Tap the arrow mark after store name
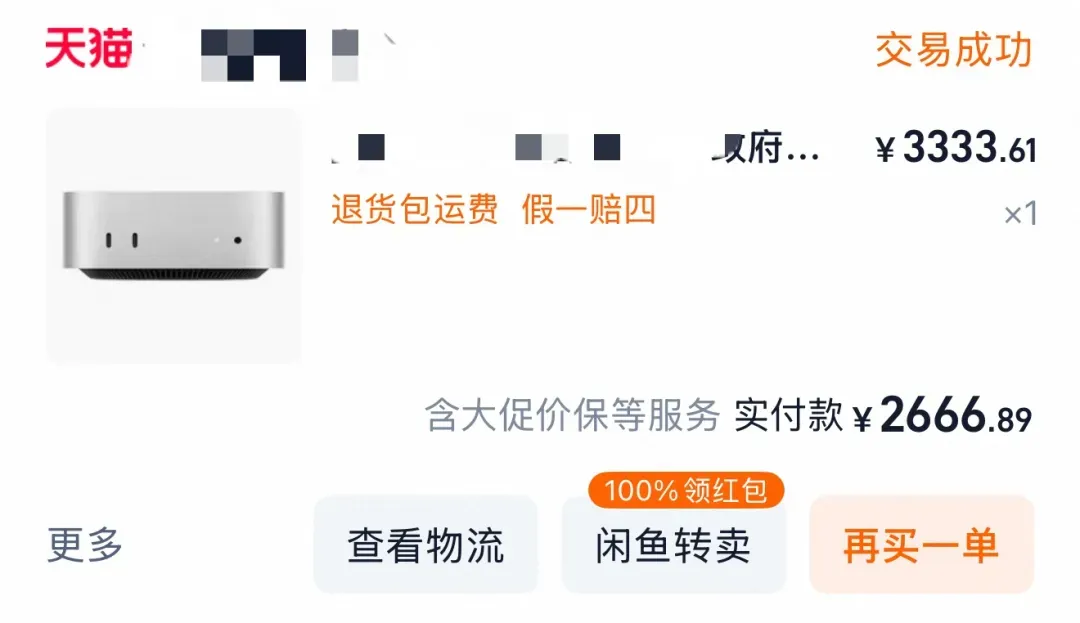The width and height of the screenshot is (1080, 623). 391,39
